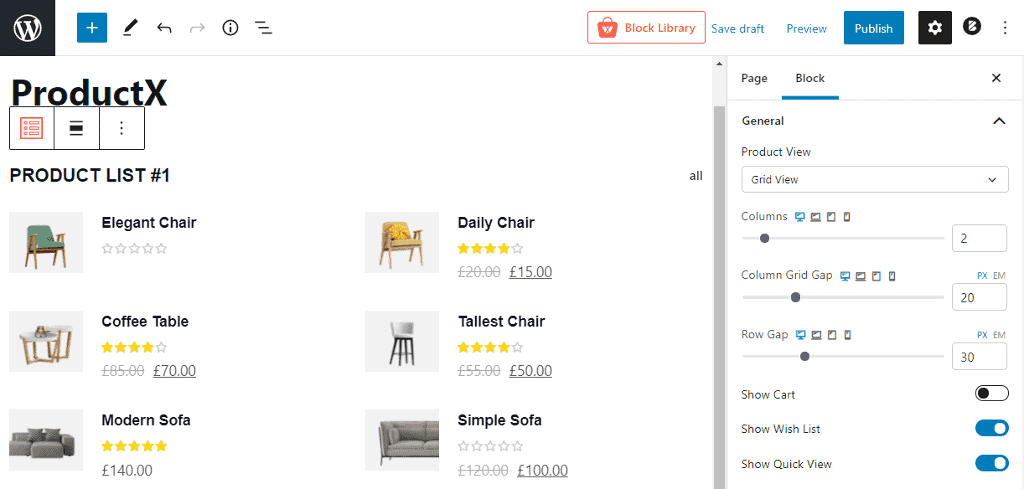Open the document Details info icon

pyautogui.click(x=230, y=28)
